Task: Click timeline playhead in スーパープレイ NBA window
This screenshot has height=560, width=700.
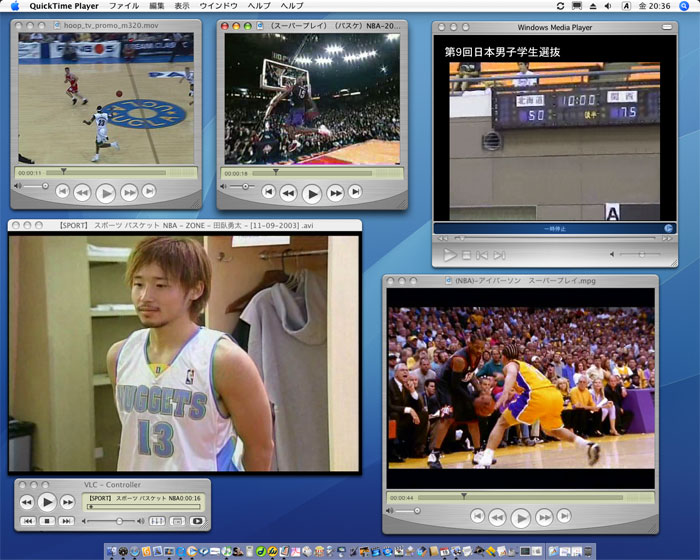Action: coord(276,172)
